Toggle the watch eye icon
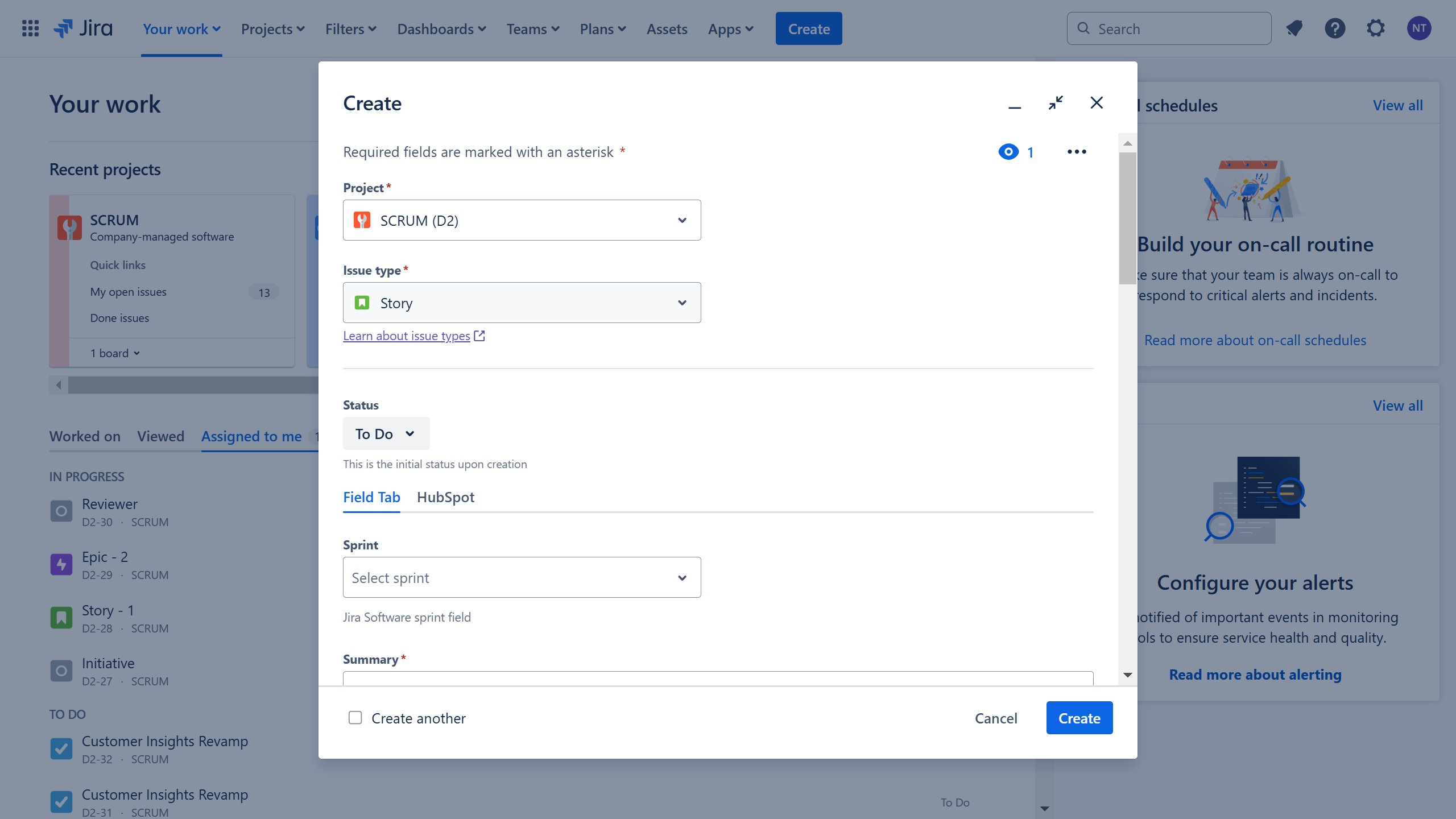The height and width of the screenshot is (819, 1456). pyautogui.click(x=1008, y=152)
